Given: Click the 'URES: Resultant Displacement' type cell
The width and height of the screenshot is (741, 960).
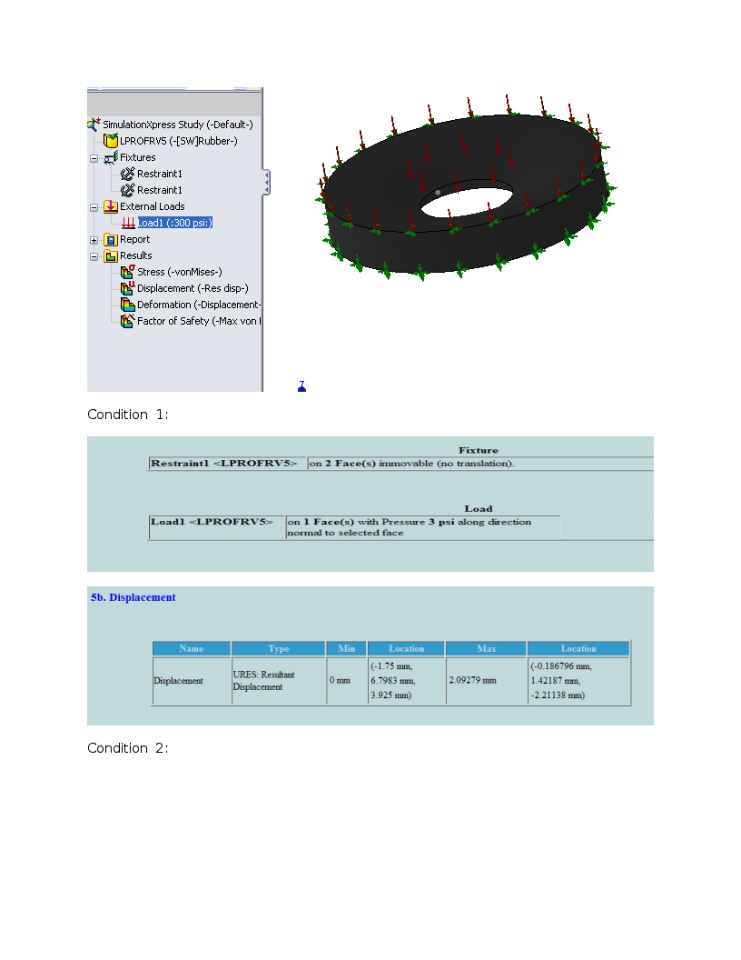Looking at the screenshot, I should tap(278, 680).
